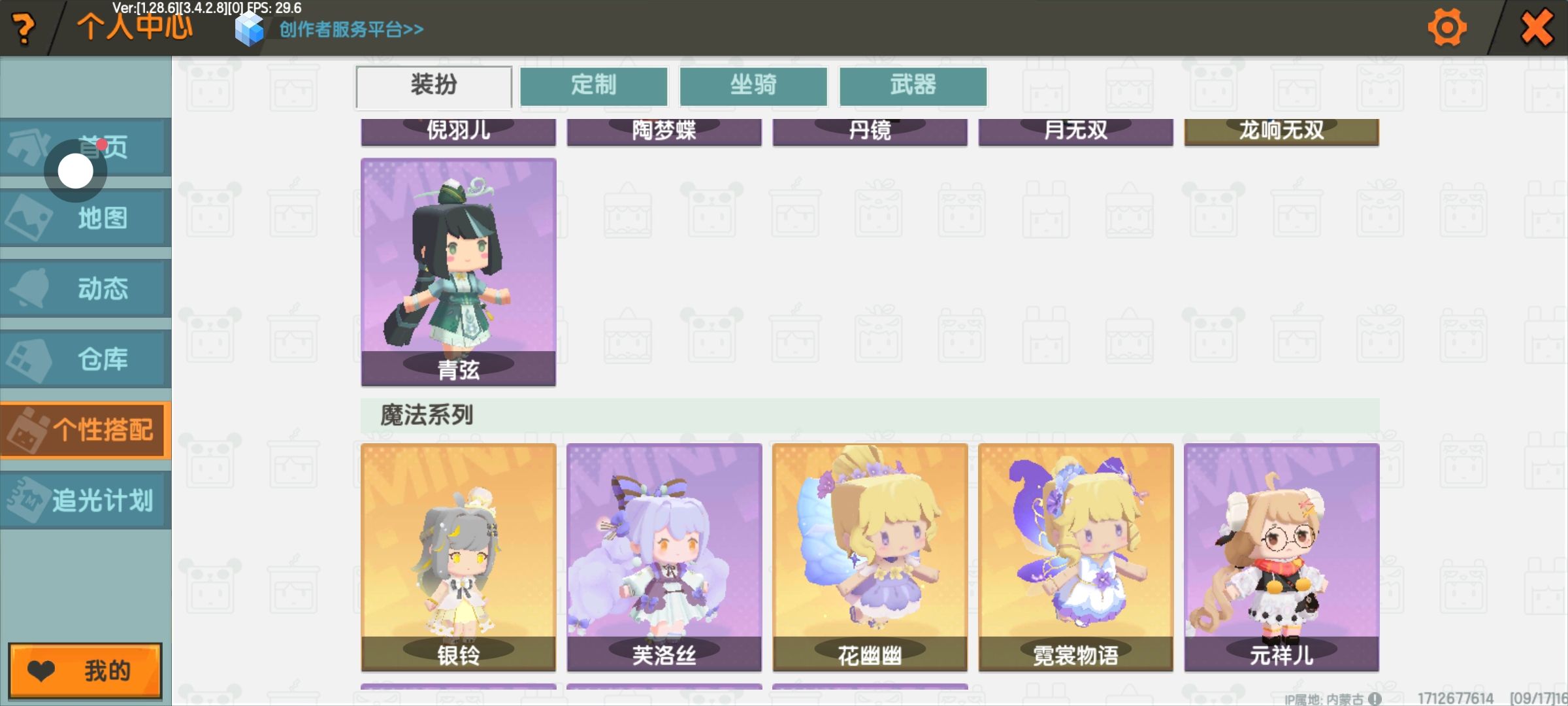Choose the 芙洛丝 costume thumbnail
The height and width of the screenshot is (706, 1568).
point(664,558)
